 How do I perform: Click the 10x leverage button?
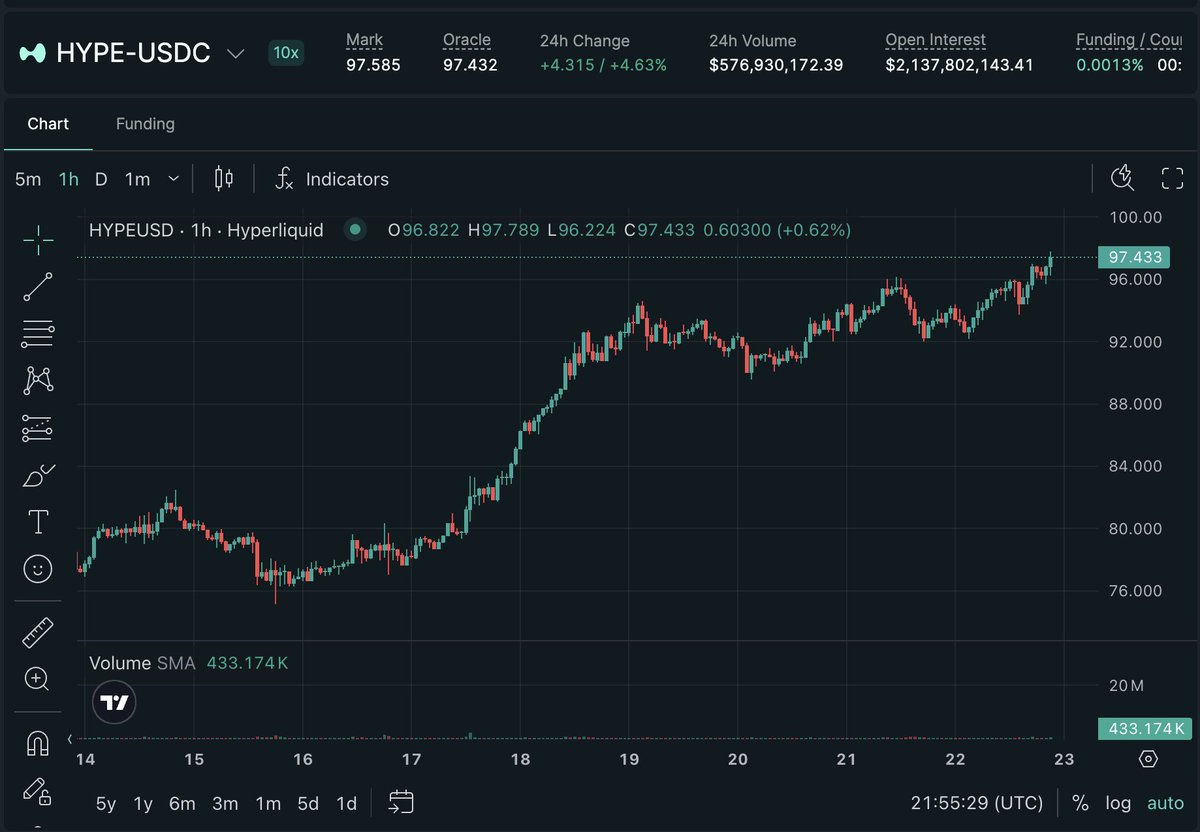tap(286, 53)
